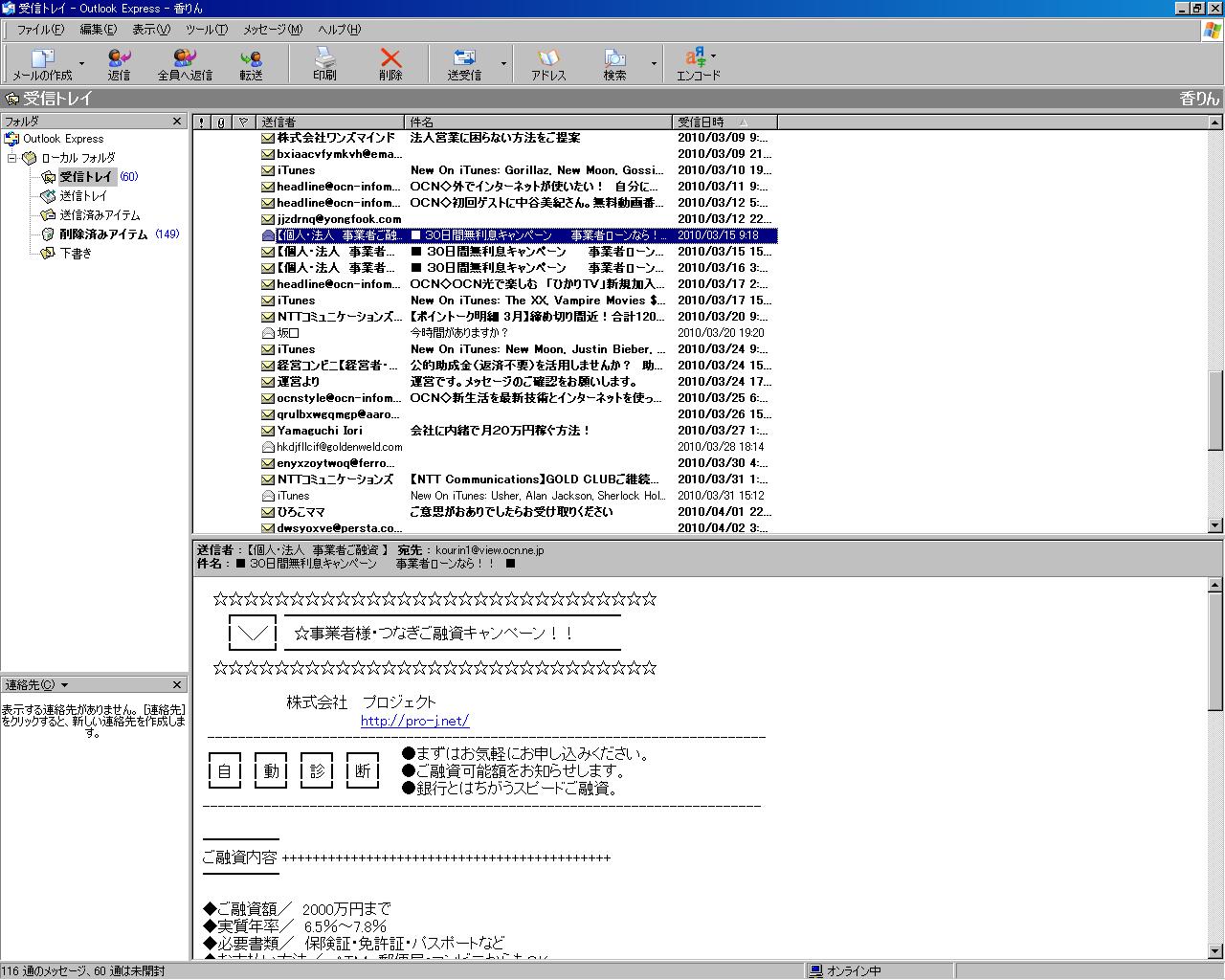
Task: Click the Windows logo throbber icon
Action: pos(1212,30)
